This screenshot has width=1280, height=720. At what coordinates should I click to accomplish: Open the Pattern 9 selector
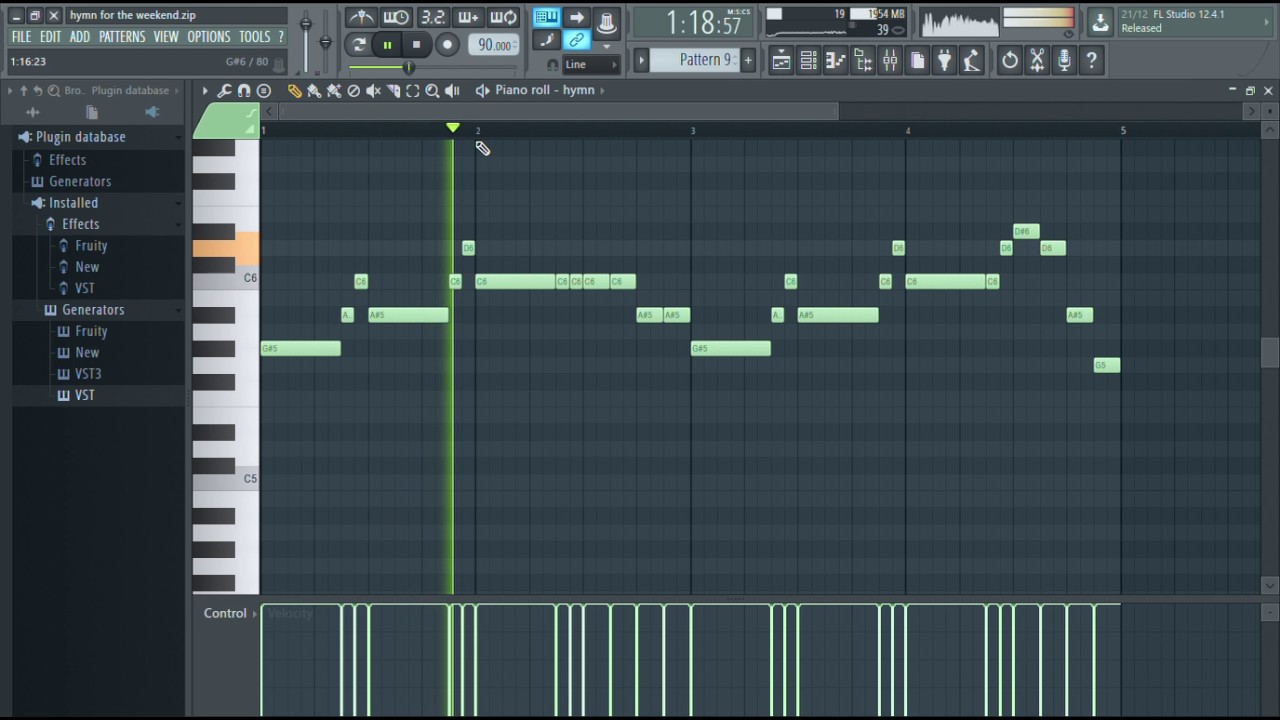[695, 60]
